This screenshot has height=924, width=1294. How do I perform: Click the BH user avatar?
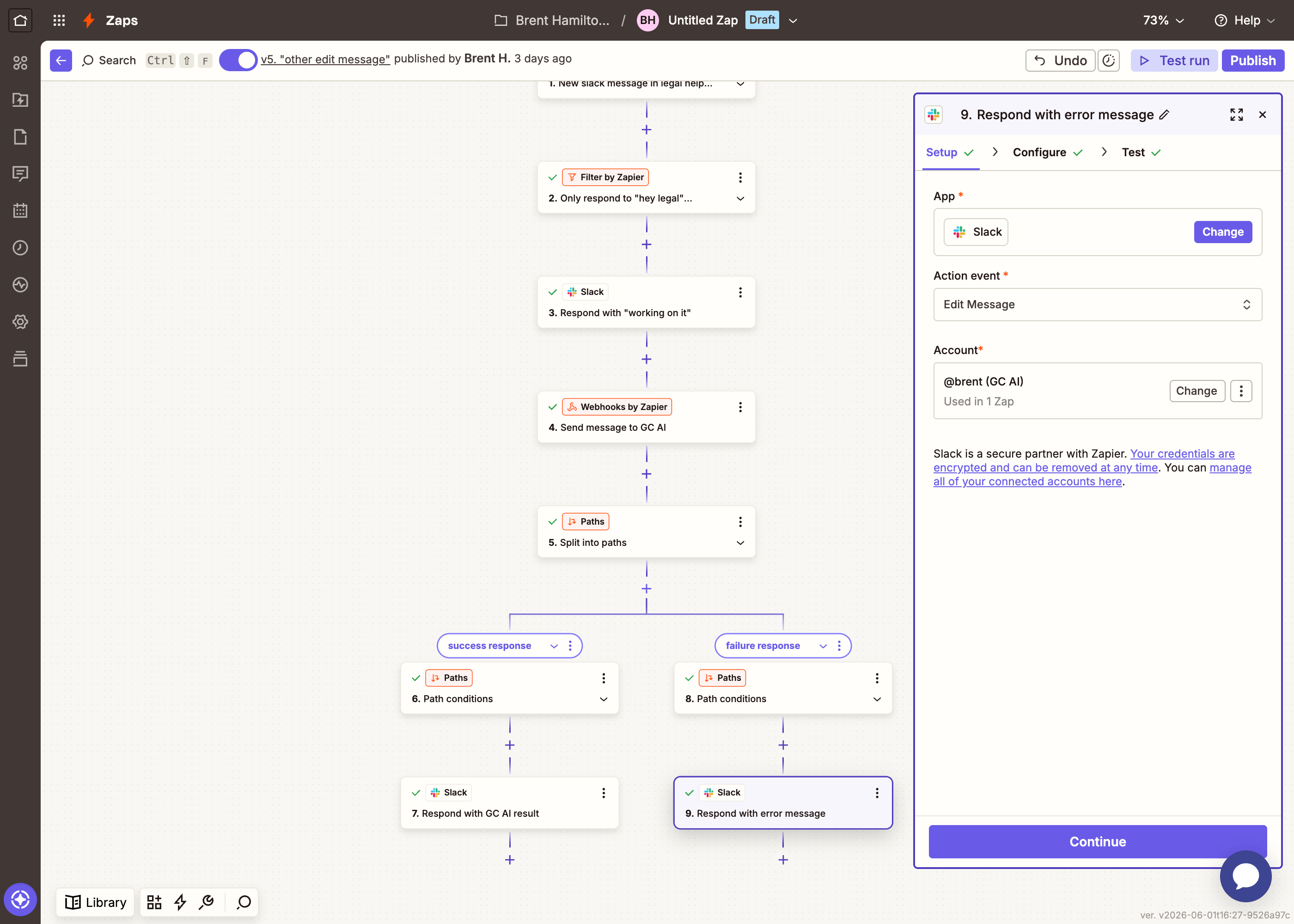point(647,20)
